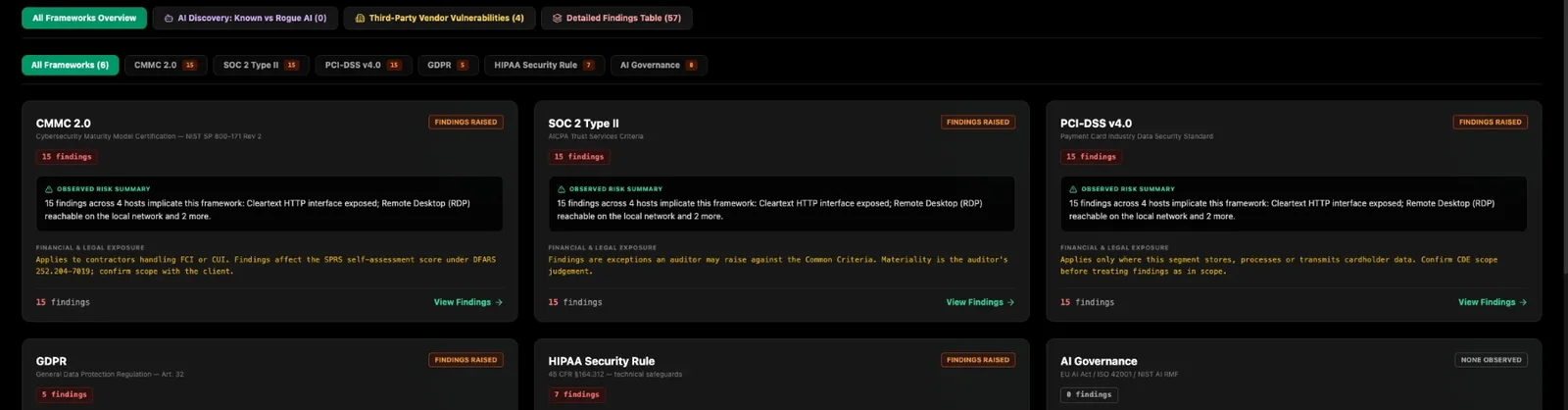Click the red 15 findings tag in CMMC 2.0 card
Image resolution: width=1568 pixels, height=410 pixels.
(67, 157)
